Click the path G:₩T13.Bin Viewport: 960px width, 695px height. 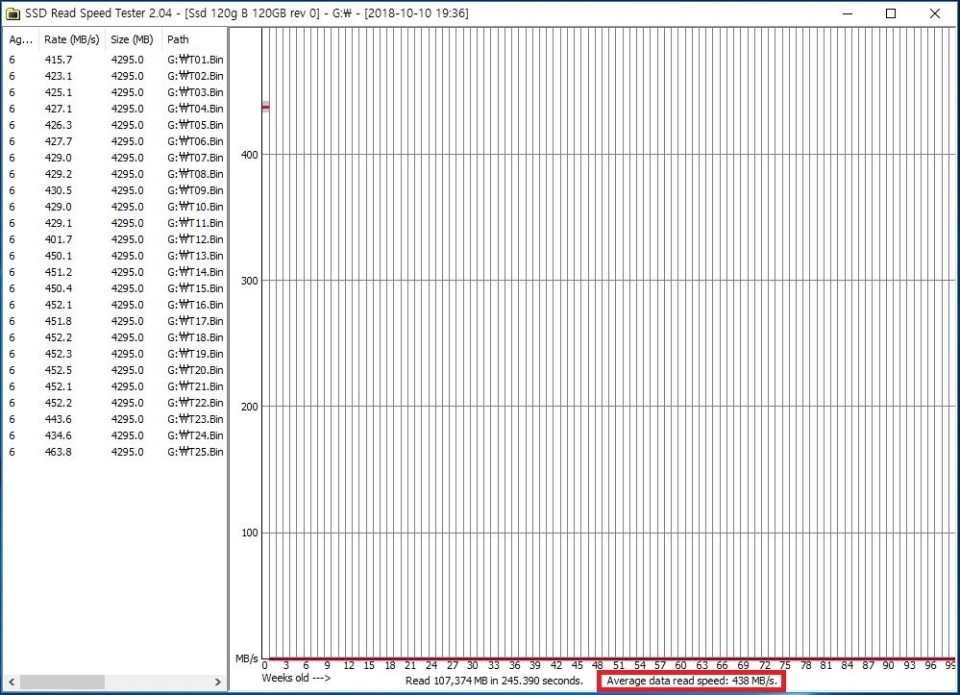(195, 256)
